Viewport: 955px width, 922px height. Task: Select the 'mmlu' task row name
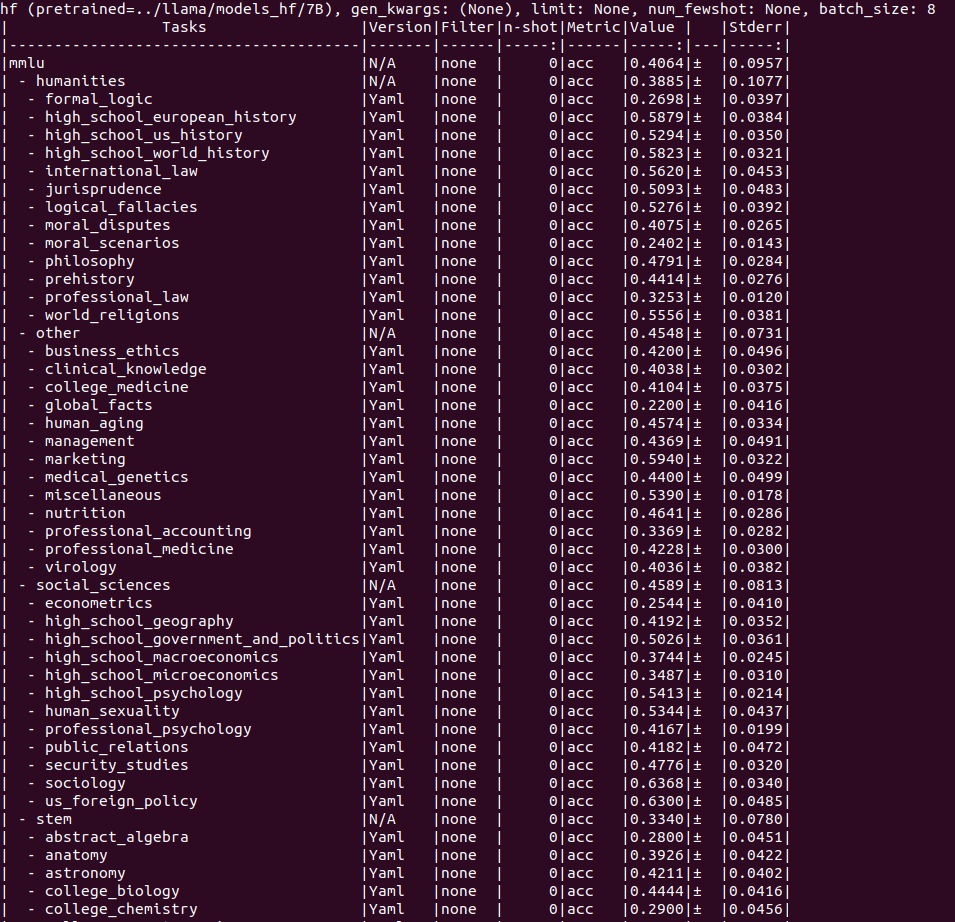pos(27,63)
